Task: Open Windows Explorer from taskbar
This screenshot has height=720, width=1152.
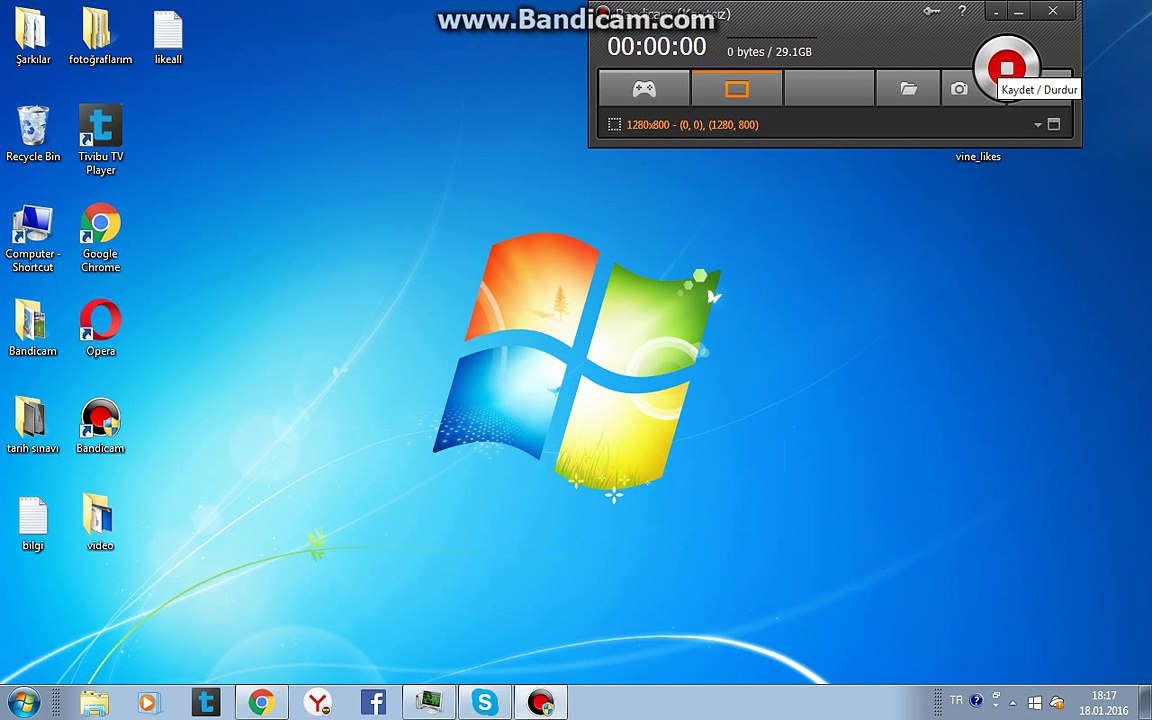Action: (94, 703)
